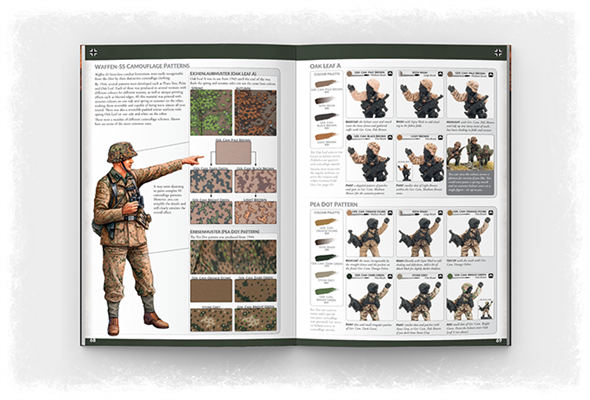
Task: Click the Balkenkreuz emblem on the left page header
Action: [93, 52]
